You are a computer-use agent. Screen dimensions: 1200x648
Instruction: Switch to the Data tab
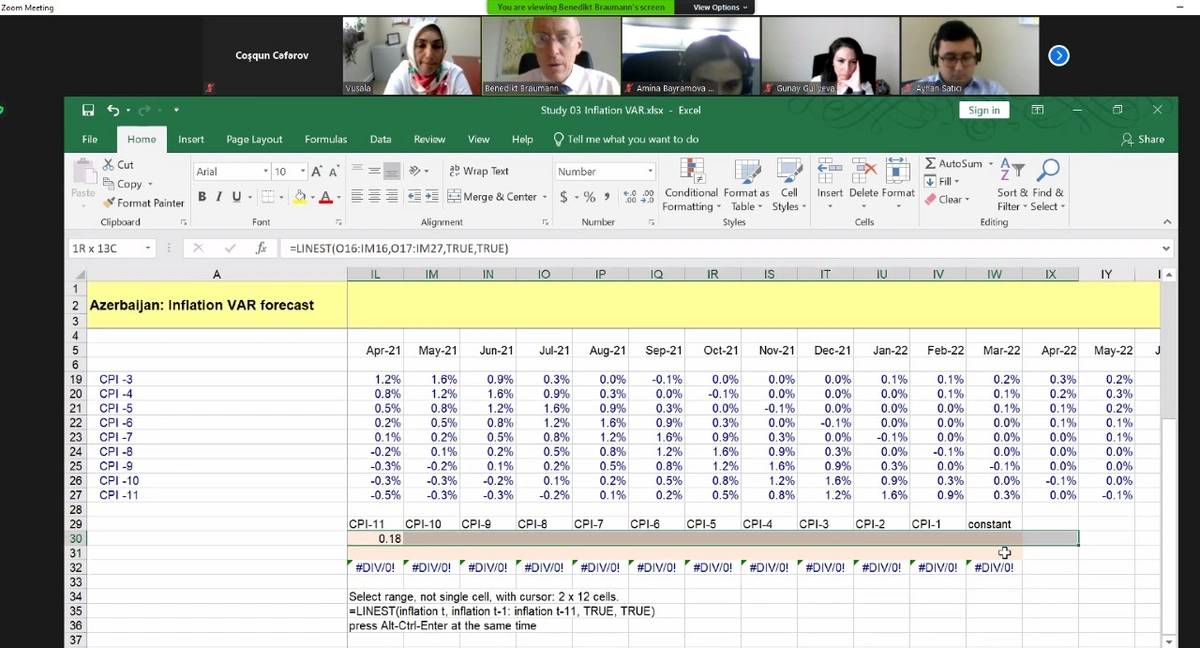[380, 139]
